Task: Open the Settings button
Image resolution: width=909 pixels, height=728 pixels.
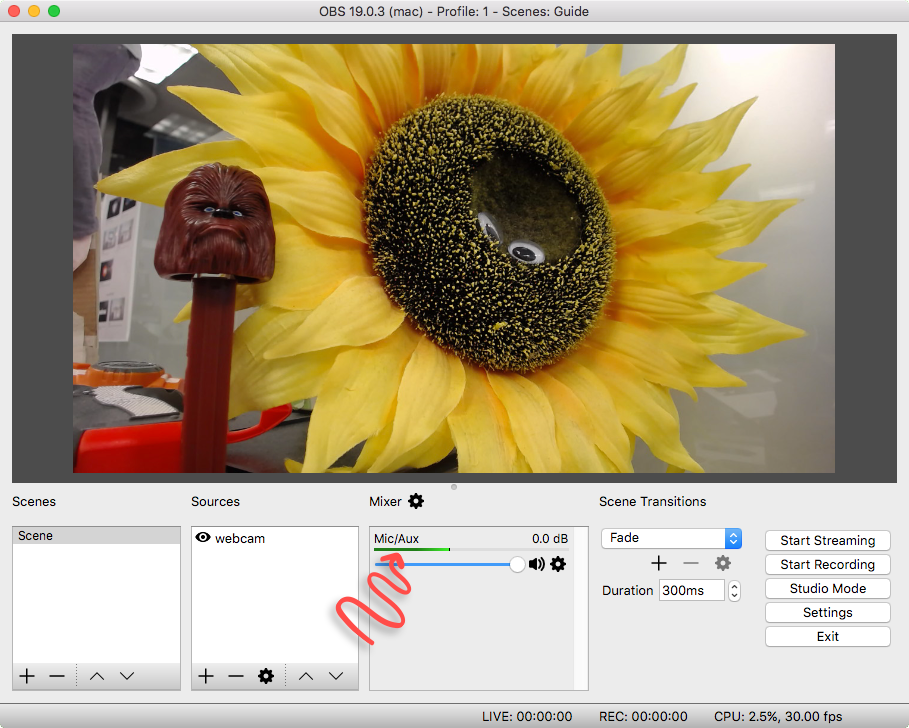Action: tap(827, 613)
